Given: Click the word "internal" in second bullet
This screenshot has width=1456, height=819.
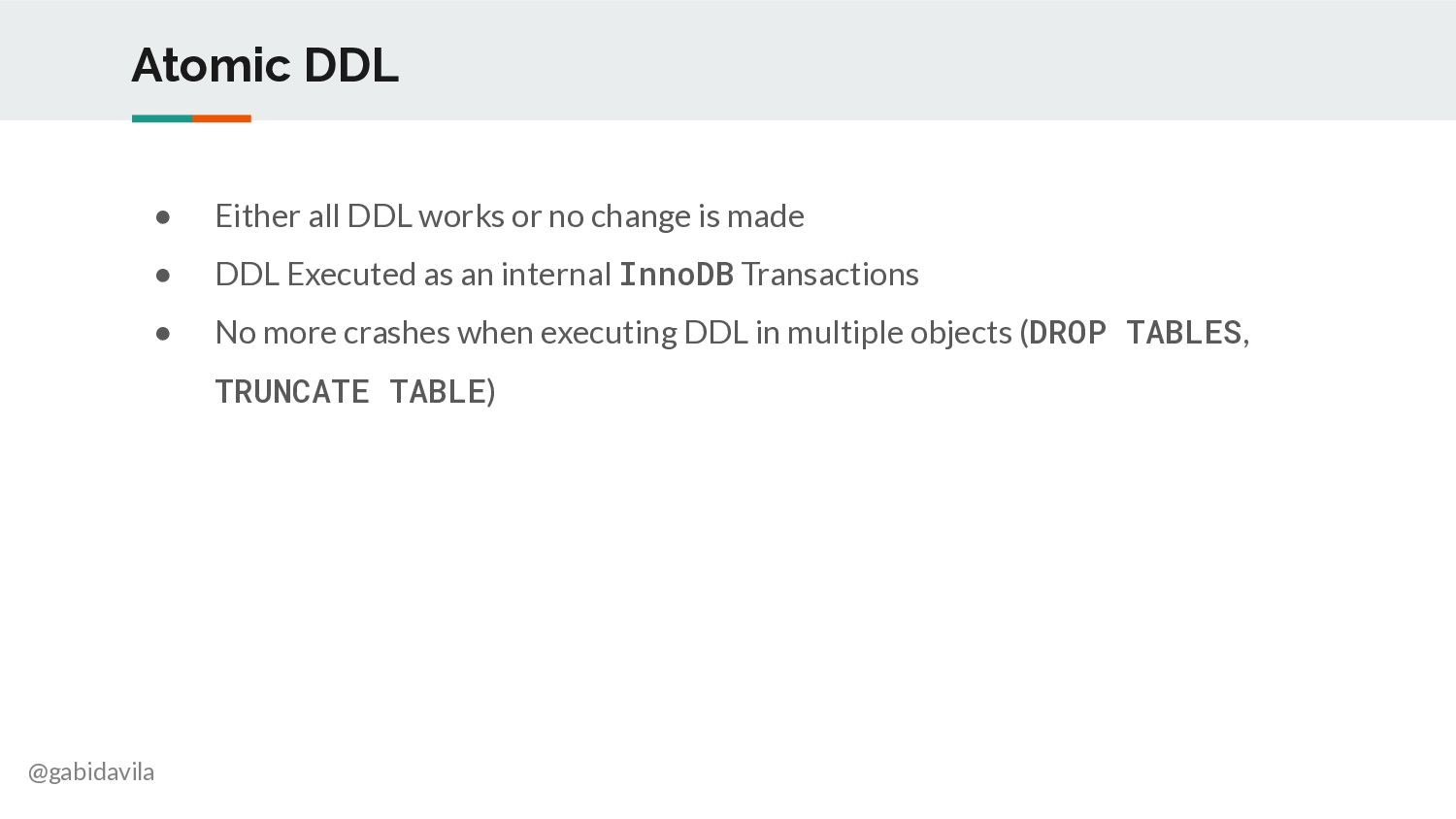Looking at the screenshot, I should [556, 275].
